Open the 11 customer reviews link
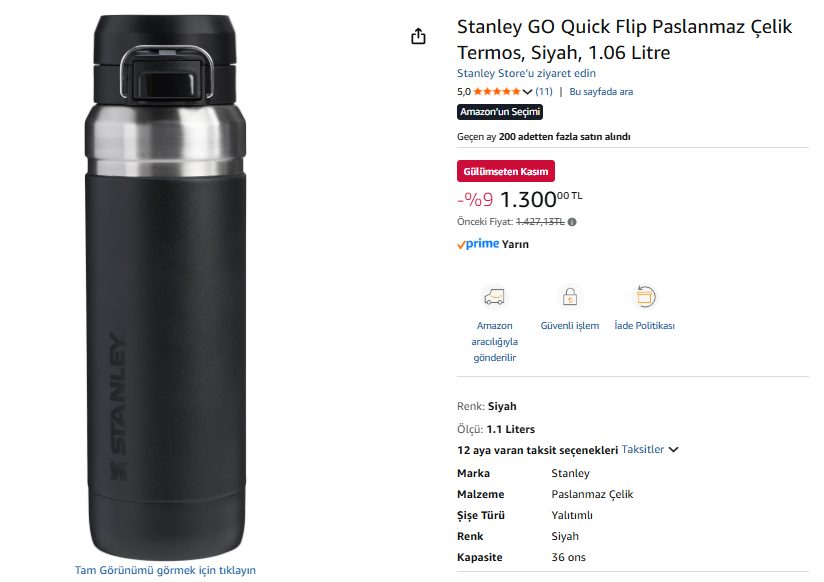Viewport: 824px width, 582px height. coord(544,92)
